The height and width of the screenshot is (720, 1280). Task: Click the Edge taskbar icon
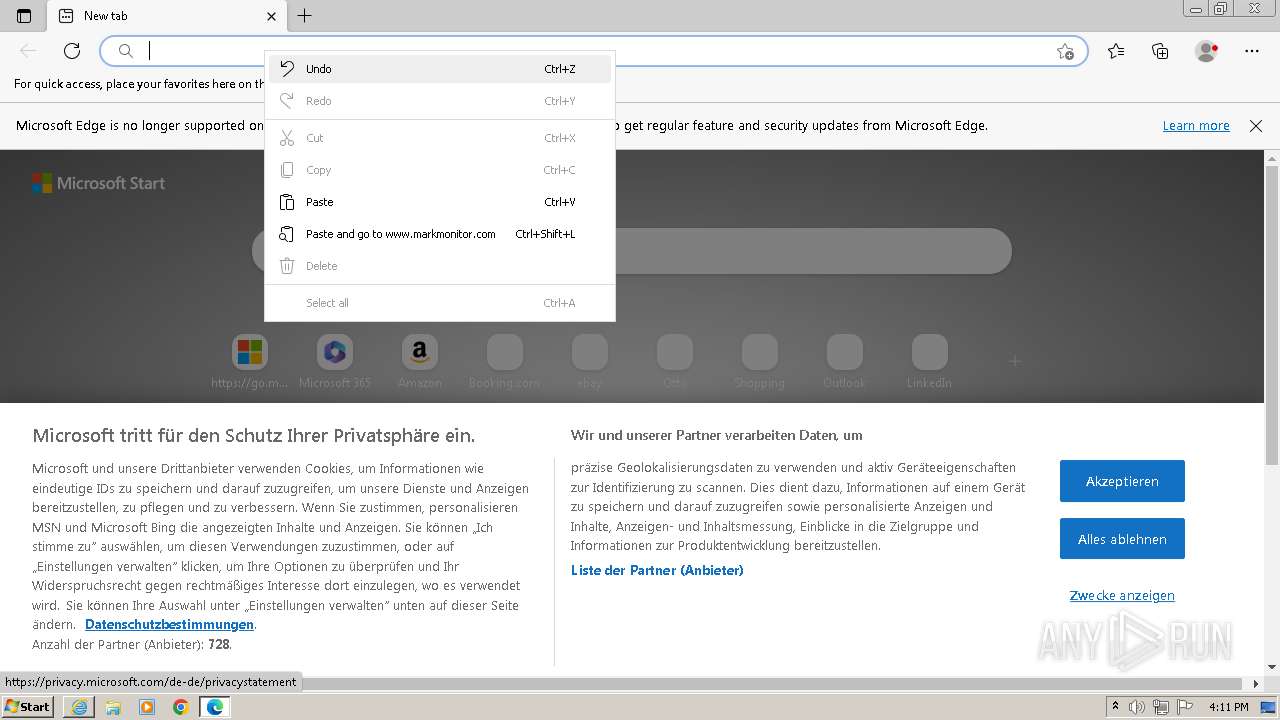point(215,707)
